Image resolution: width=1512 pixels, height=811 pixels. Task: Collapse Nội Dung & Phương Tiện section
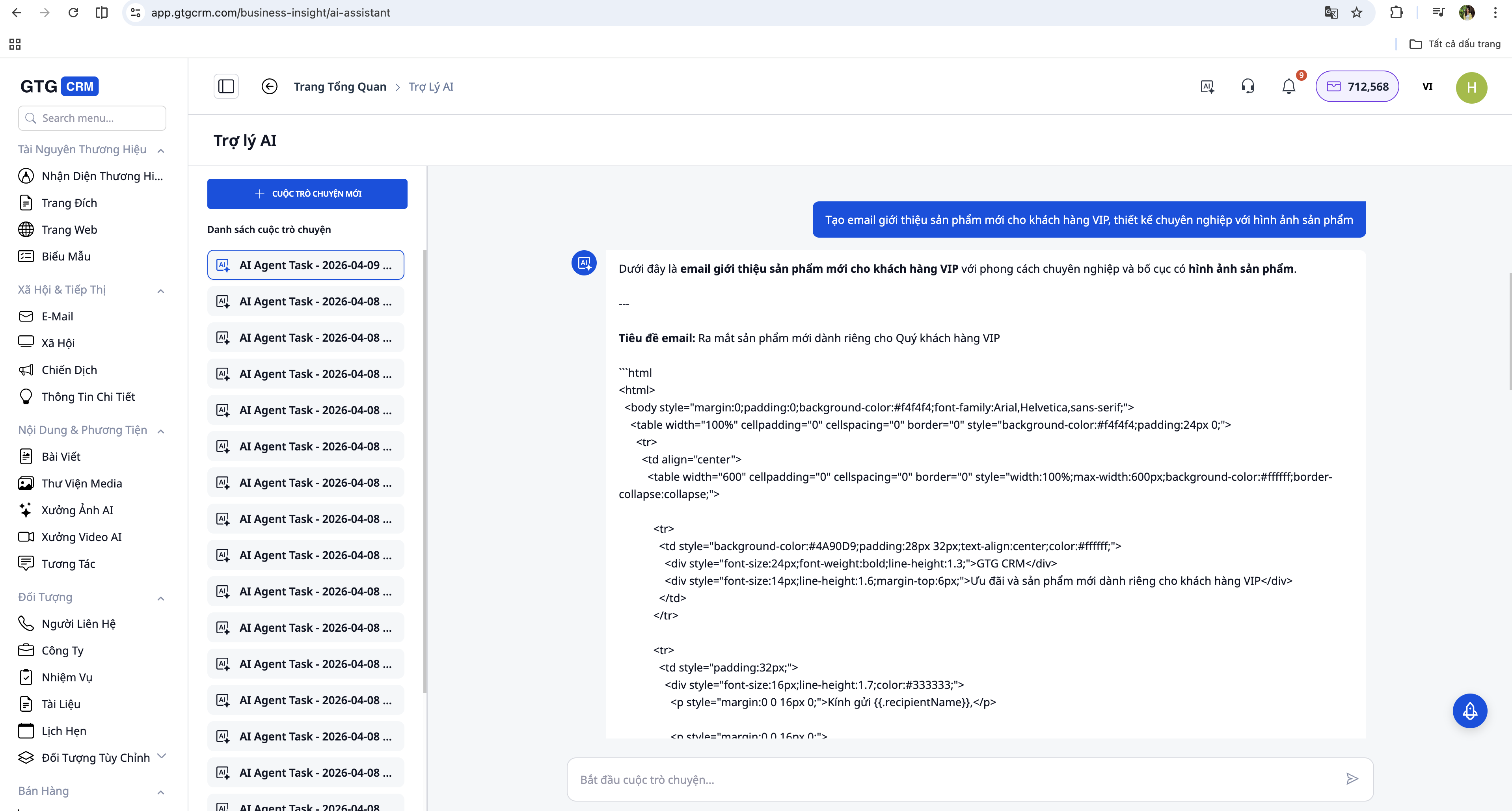[x=161, y=431]
